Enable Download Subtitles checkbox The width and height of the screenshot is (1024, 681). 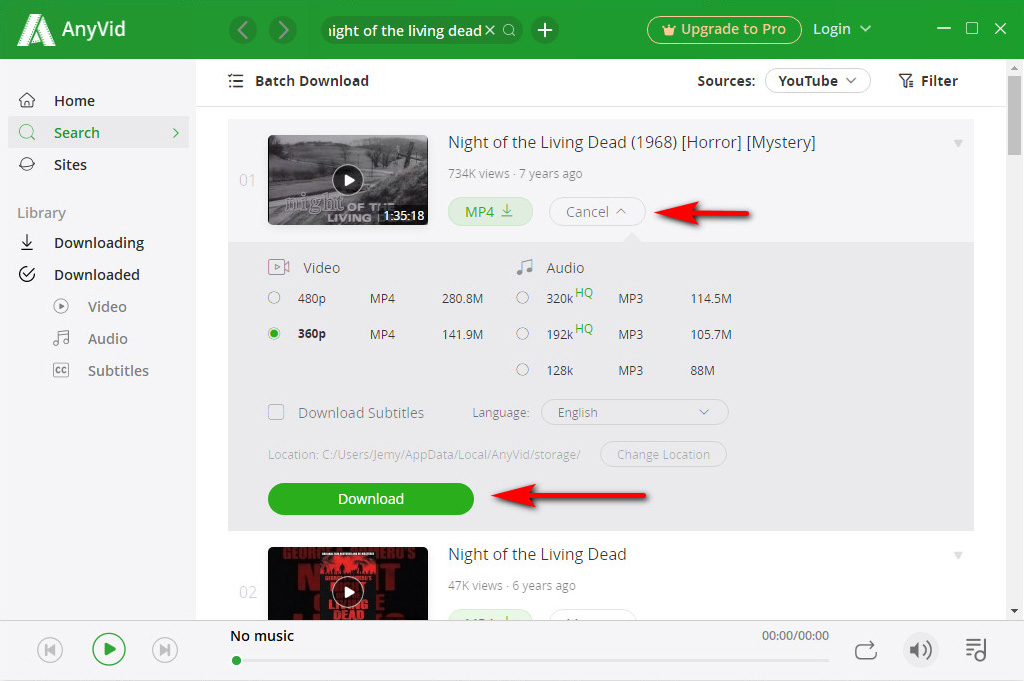[x=276, y=413]
